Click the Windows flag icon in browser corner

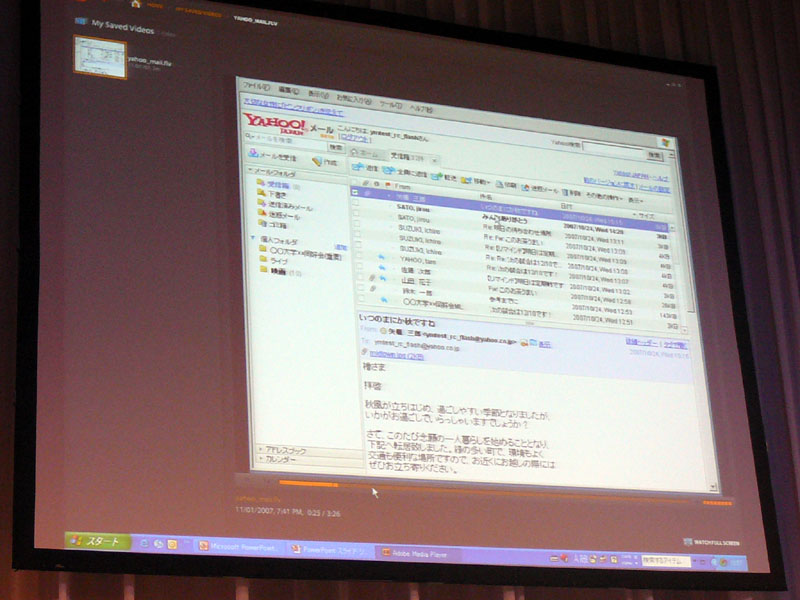665,142
